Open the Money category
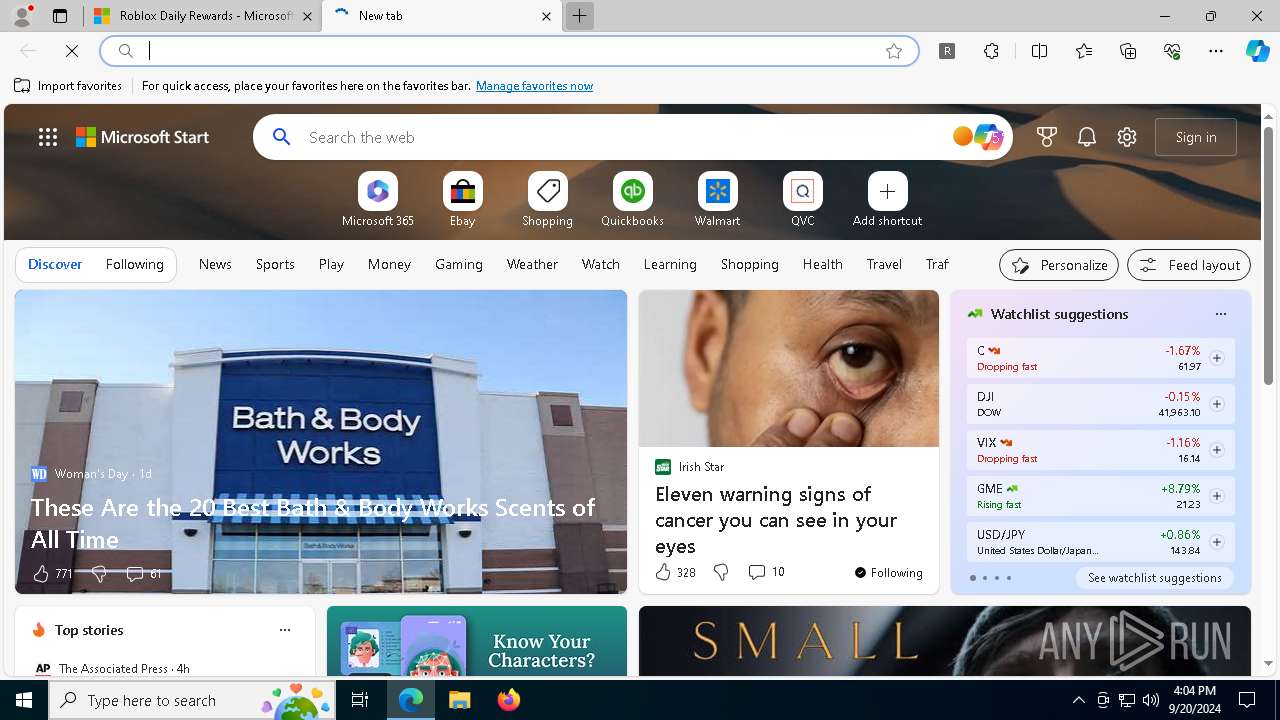The height and width of the screenshot is (720, 1280). 389,264
